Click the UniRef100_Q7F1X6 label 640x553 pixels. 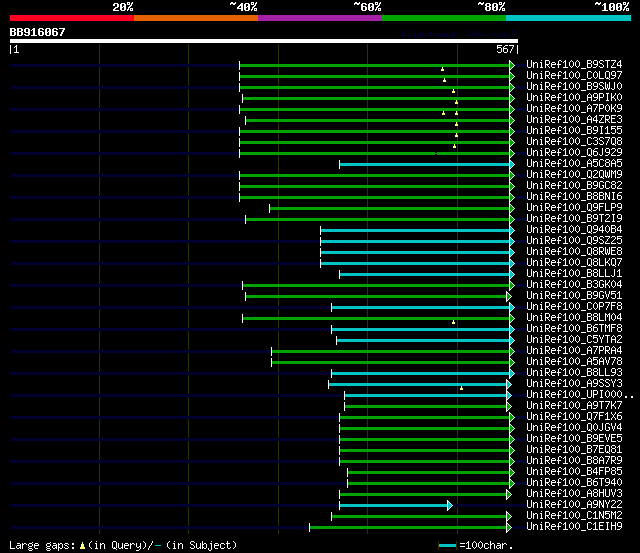point(574,417)
